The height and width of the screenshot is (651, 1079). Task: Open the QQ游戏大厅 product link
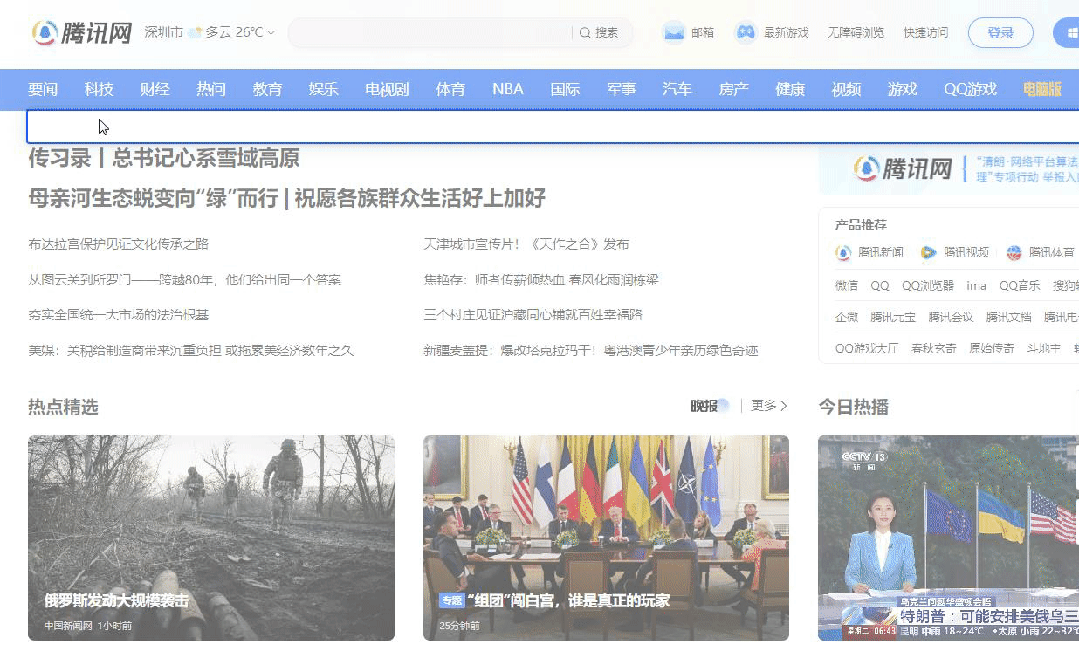coord(866,348)
